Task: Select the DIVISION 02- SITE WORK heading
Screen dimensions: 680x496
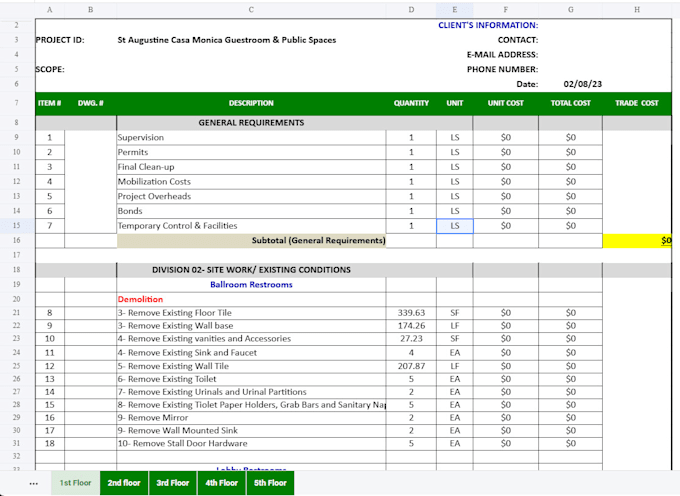Action: click(x=251, y=270)
